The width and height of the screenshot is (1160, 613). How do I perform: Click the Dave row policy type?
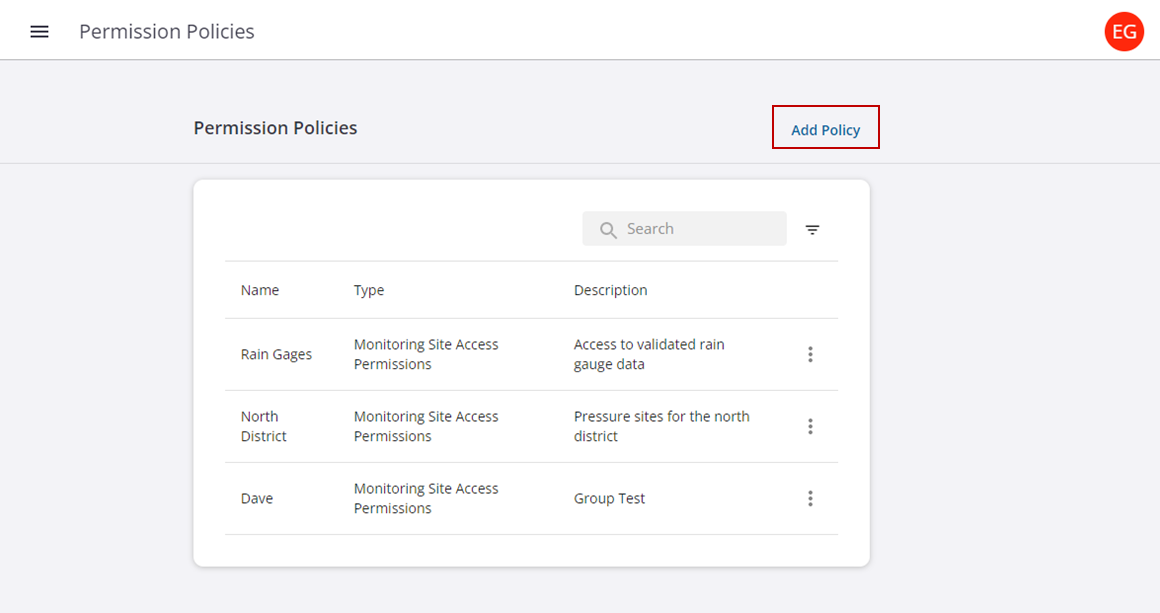[426, 498]
